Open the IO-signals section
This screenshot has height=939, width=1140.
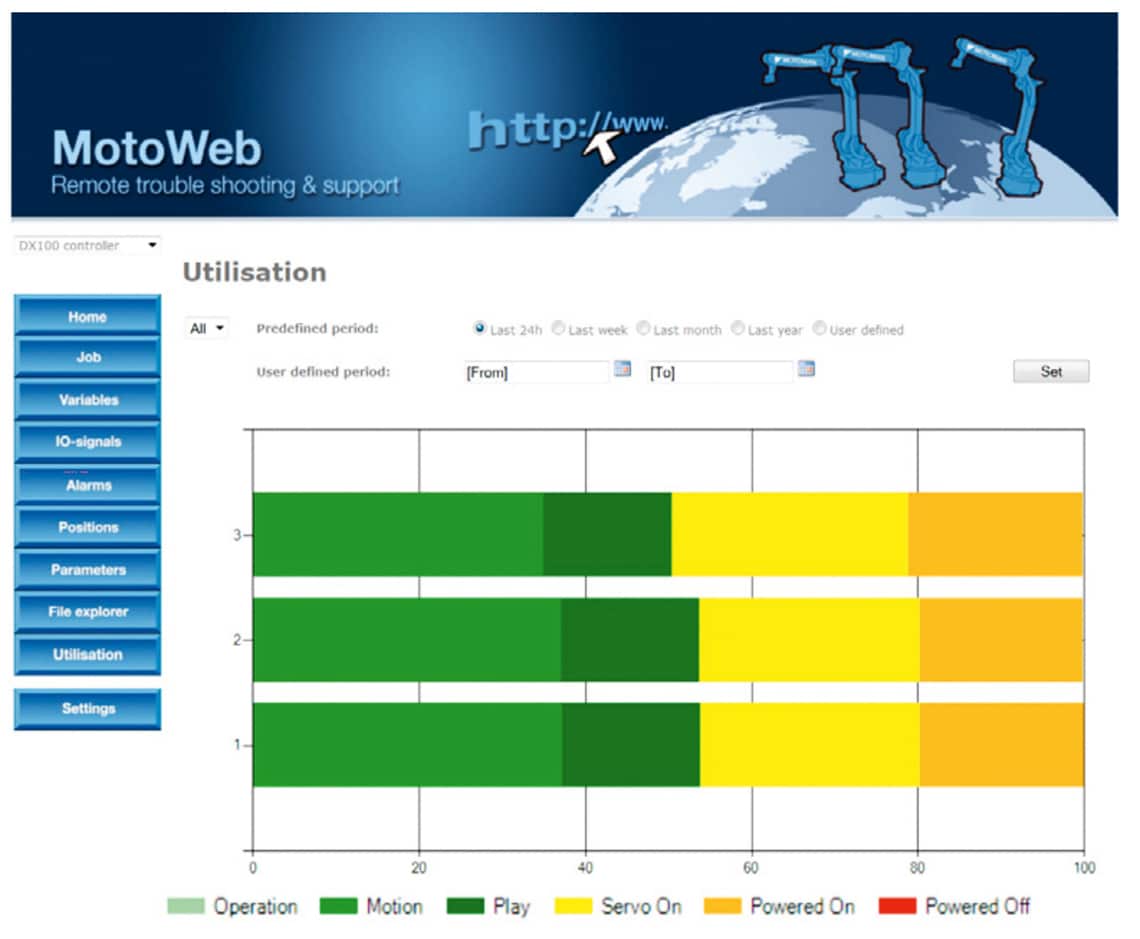[x=87, y=442]
